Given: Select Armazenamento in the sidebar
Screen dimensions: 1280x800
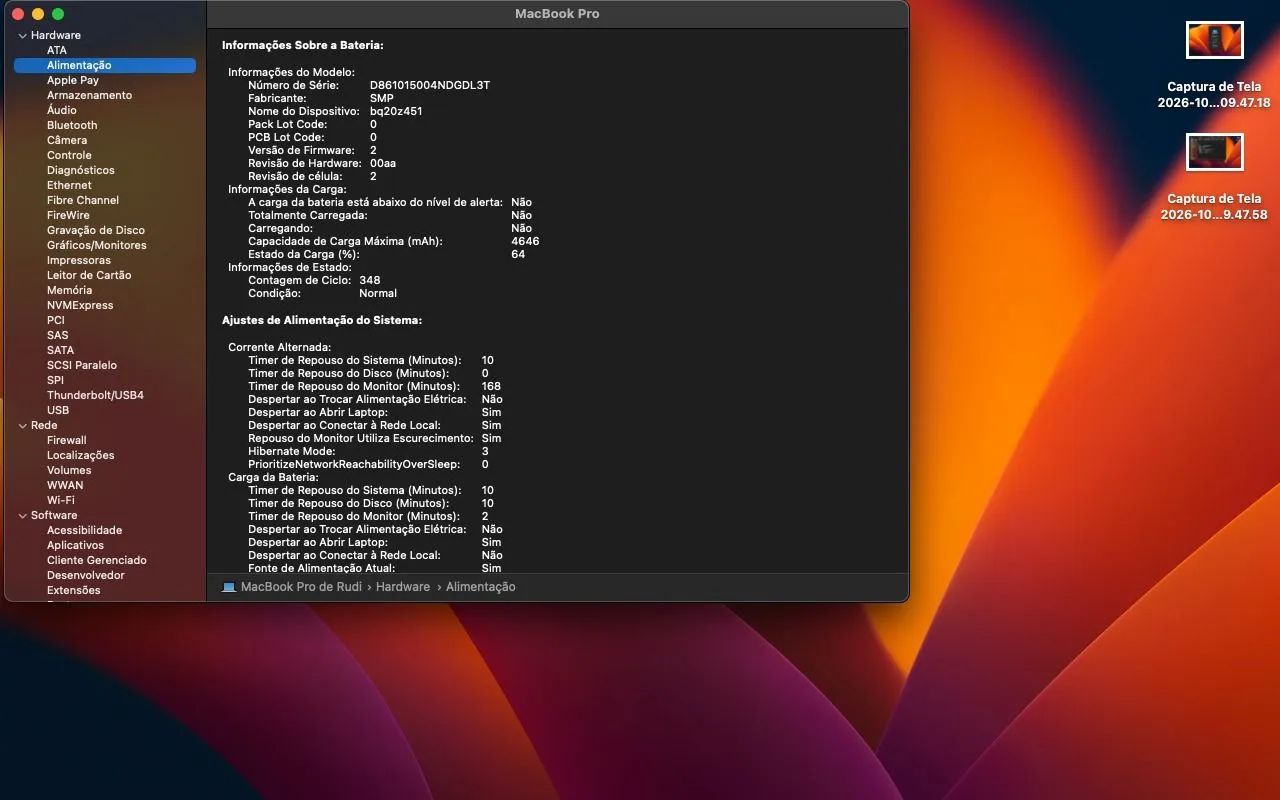Looking at the screenshot, I should (89, 95).
